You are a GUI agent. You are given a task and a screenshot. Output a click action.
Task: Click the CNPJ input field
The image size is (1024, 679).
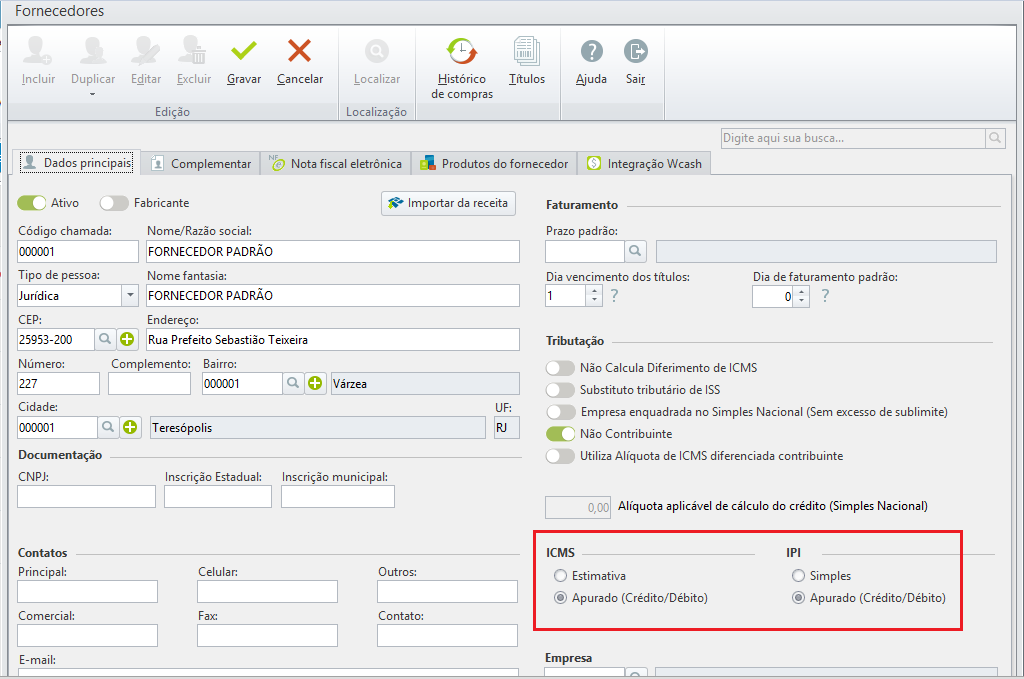click(87, 496)
